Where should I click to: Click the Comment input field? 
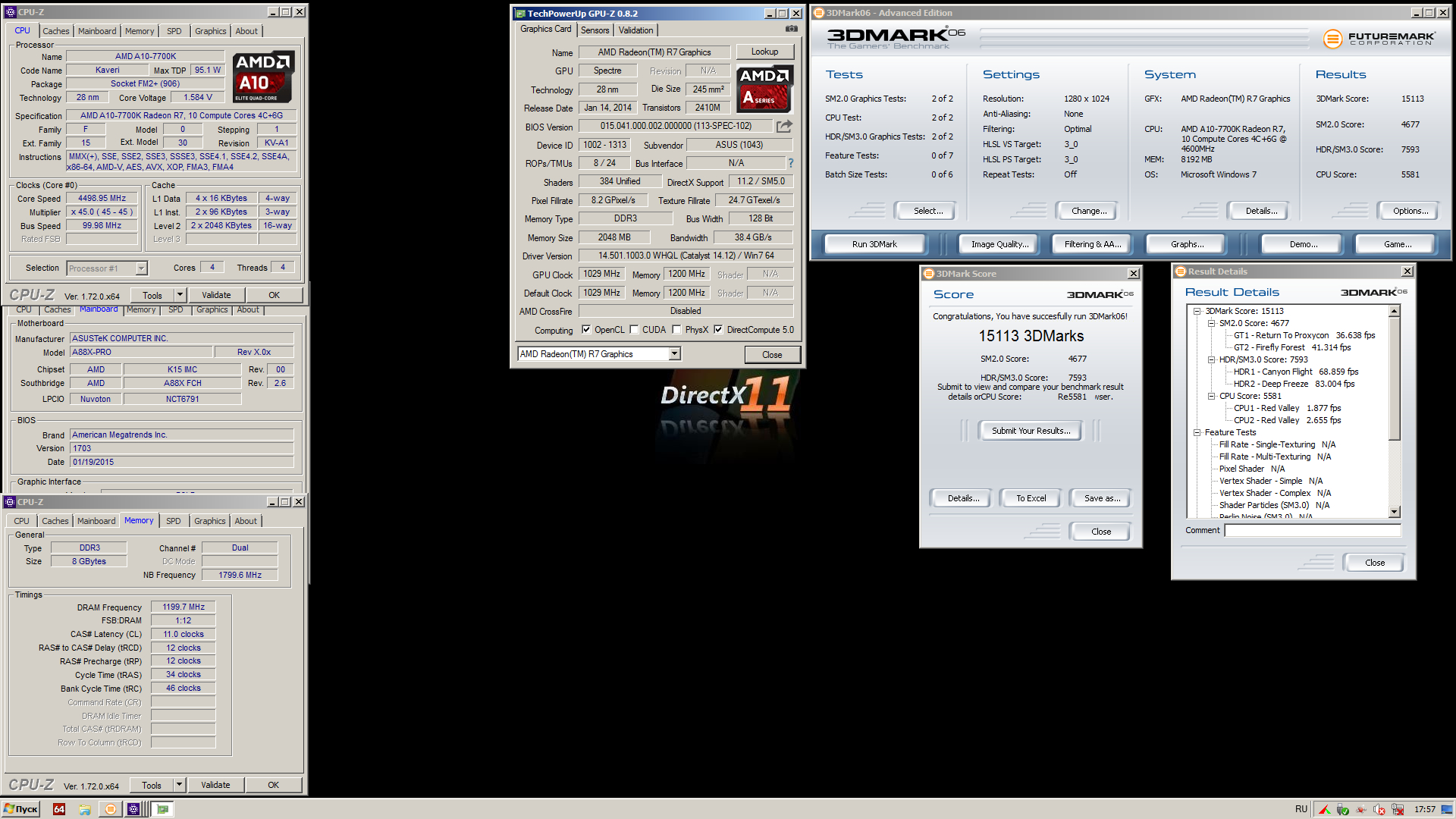[1313, 531]
